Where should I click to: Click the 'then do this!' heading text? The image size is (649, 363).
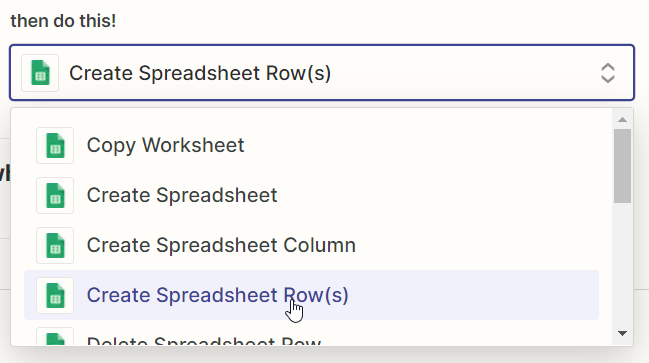[x=63, y=21]
